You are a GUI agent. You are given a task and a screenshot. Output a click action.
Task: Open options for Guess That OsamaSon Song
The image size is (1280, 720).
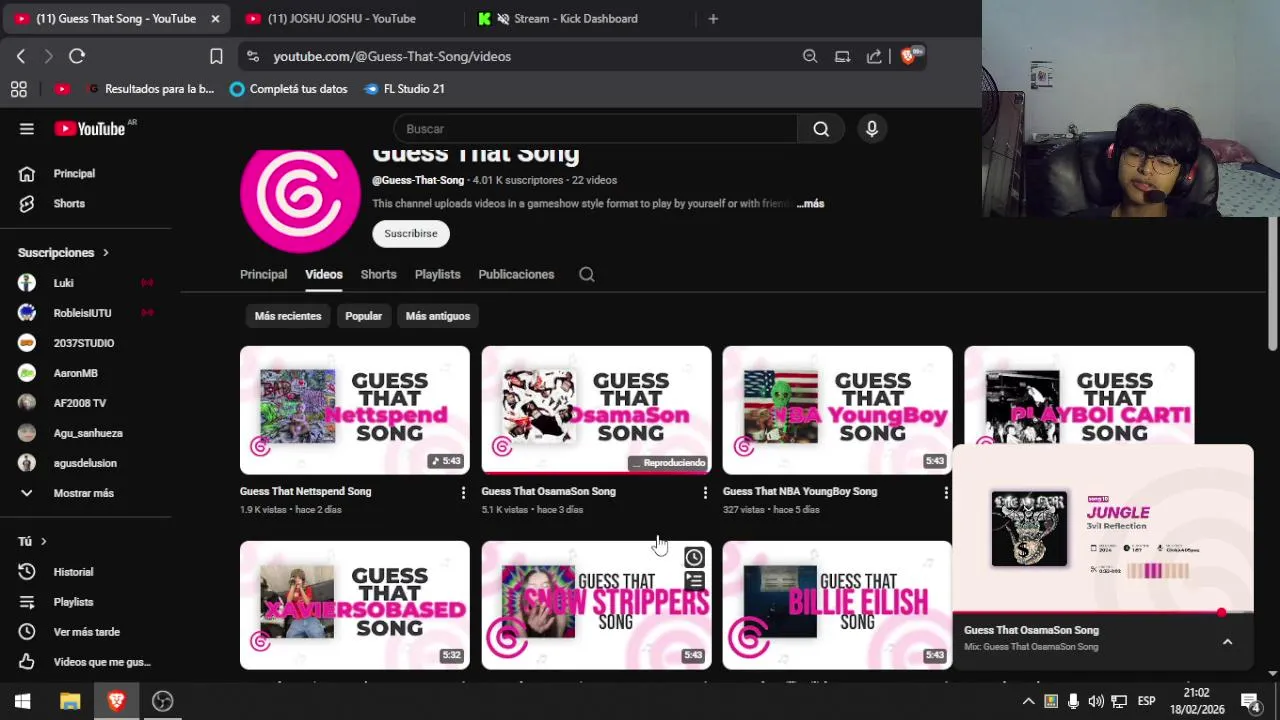(705, 493)
